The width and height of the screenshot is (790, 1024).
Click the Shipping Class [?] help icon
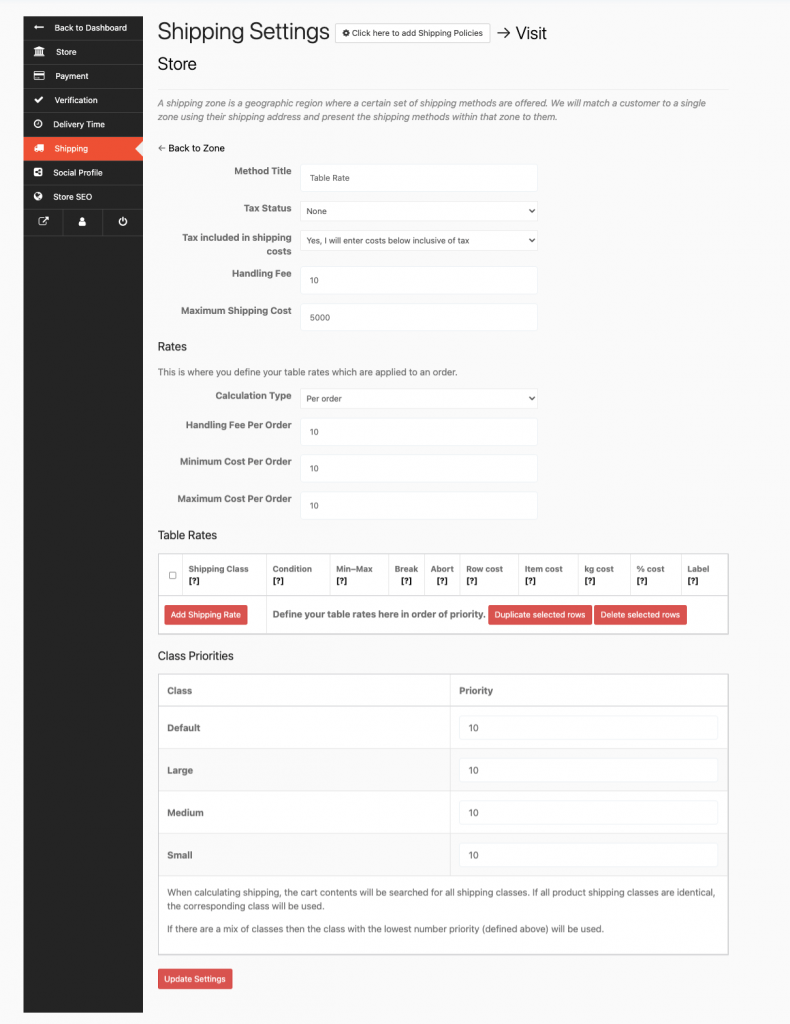click(194, 581)
